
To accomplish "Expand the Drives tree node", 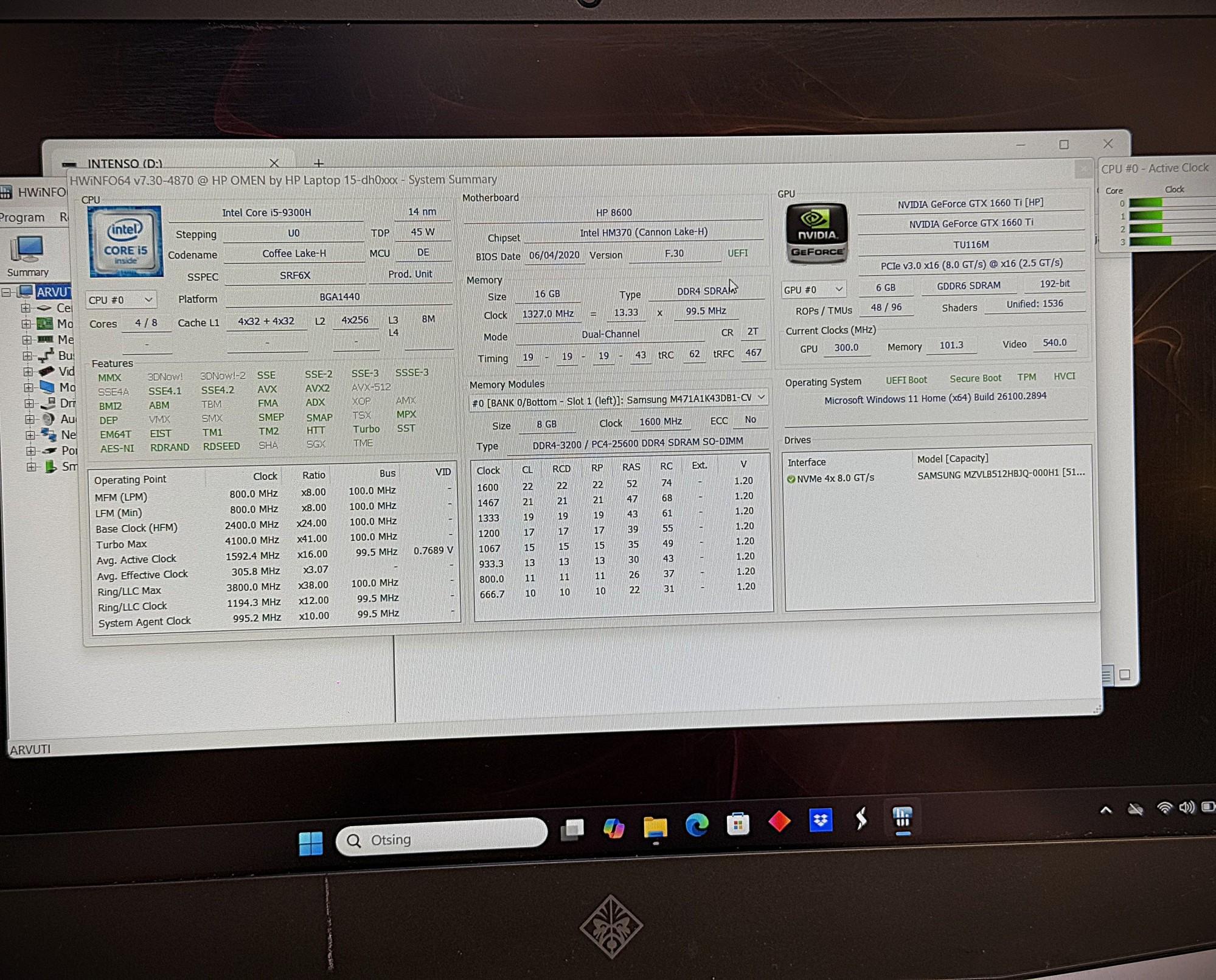I will coord(29,403).
